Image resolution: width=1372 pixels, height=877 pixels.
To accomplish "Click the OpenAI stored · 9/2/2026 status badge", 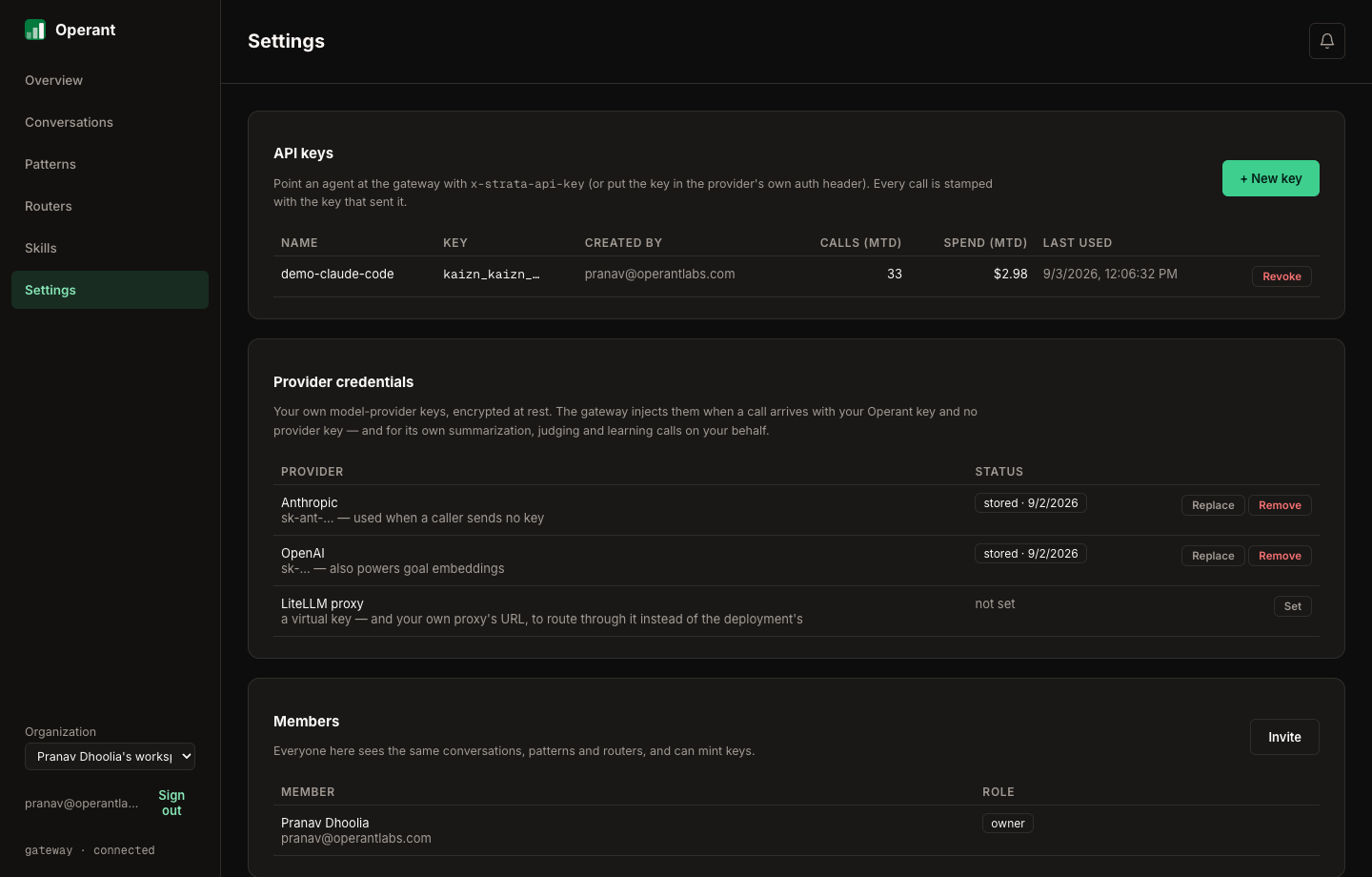I will point(1031,554).
